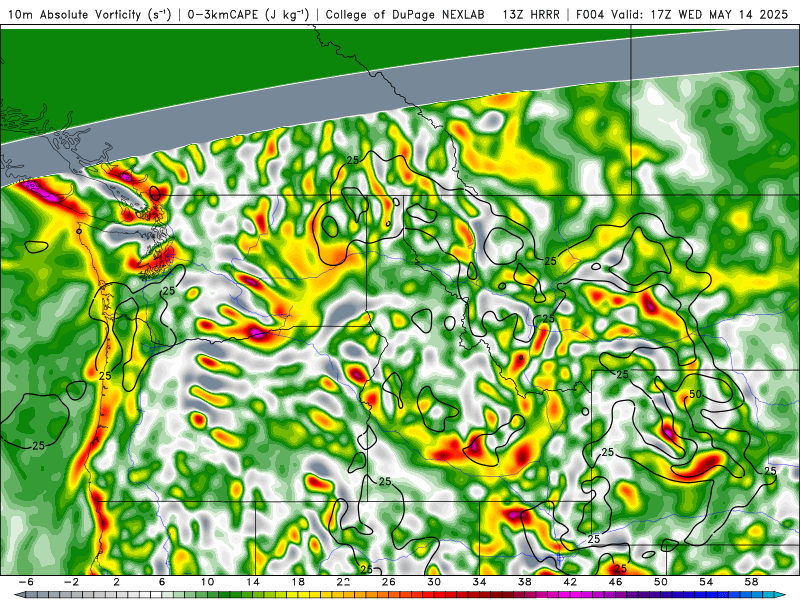Click the '38' color bar label
This screenshot has width=800, height=600.
tap(524, 582)
